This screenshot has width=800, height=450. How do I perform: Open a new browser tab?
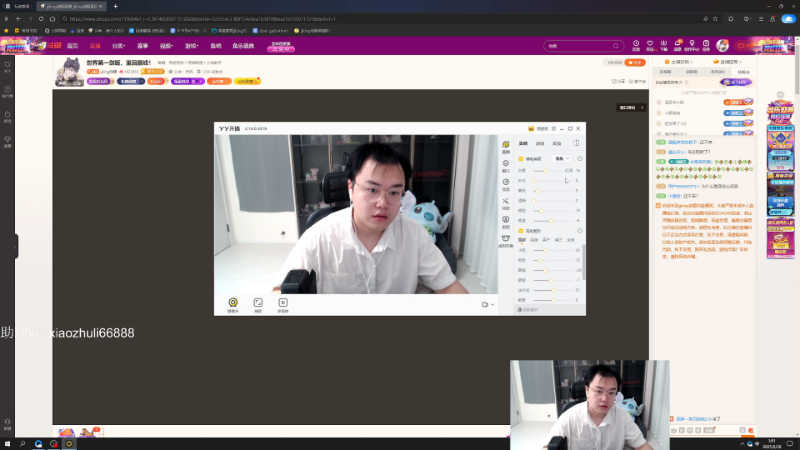pos(115,6)
